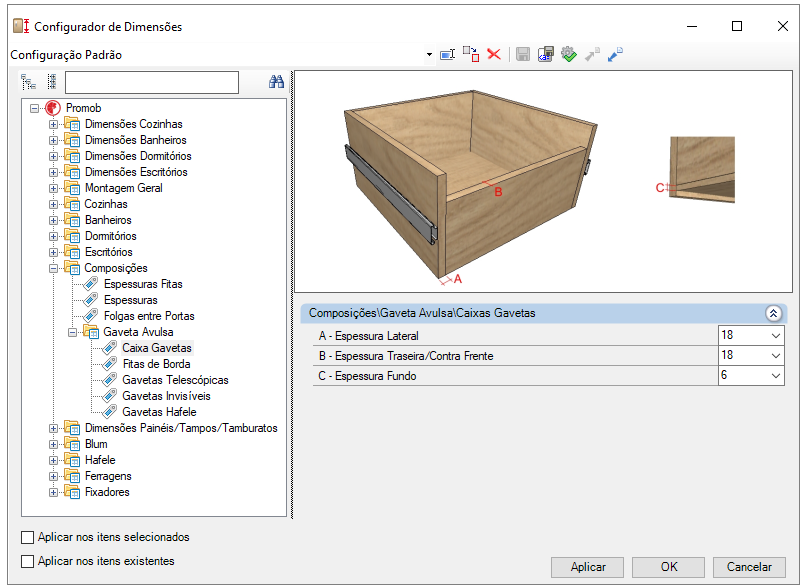Click the Ferragens folder icon
The height and width of the screenshot is (588, 809).
[72, 476]
